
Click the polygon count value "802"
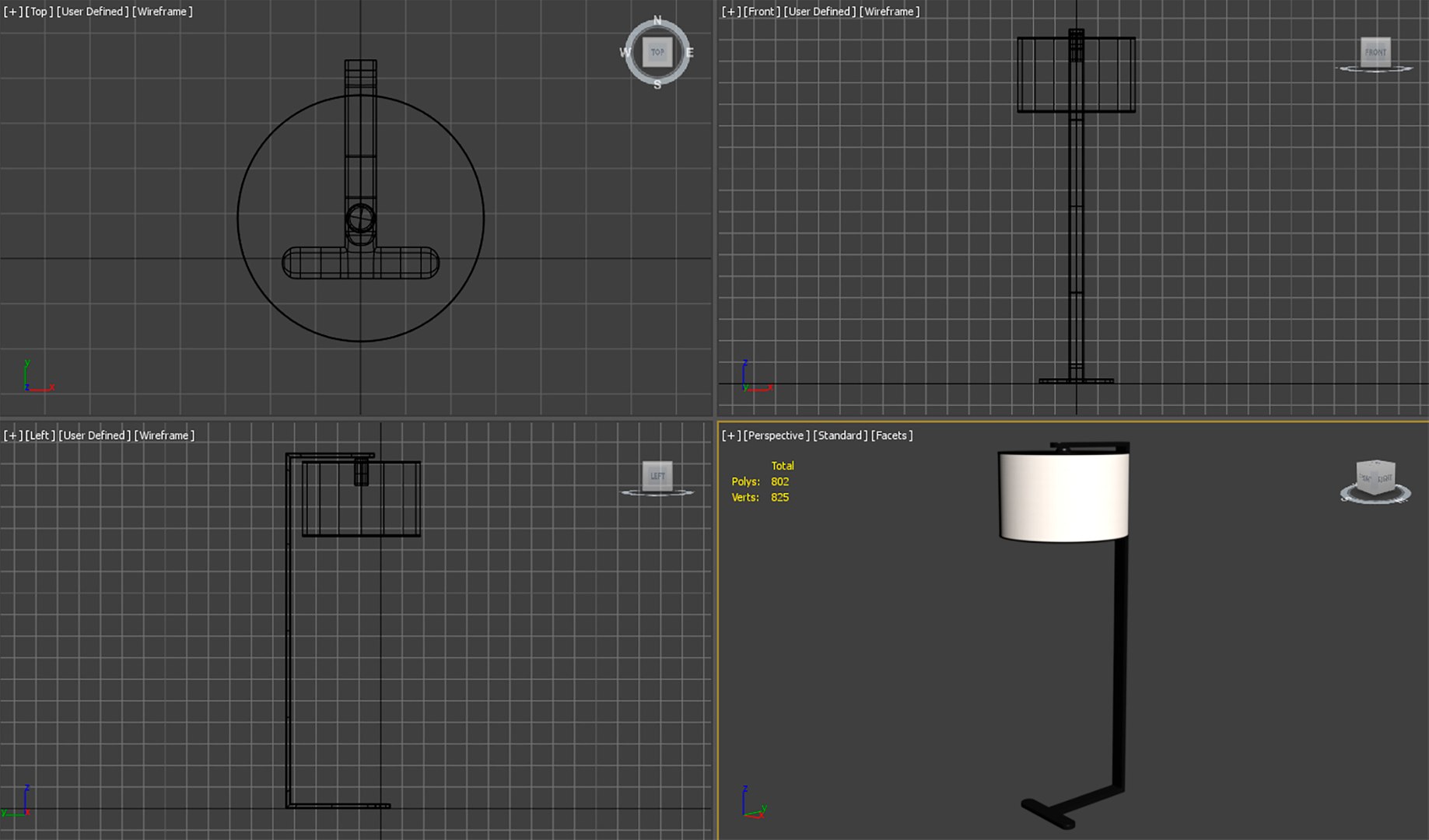780,481
